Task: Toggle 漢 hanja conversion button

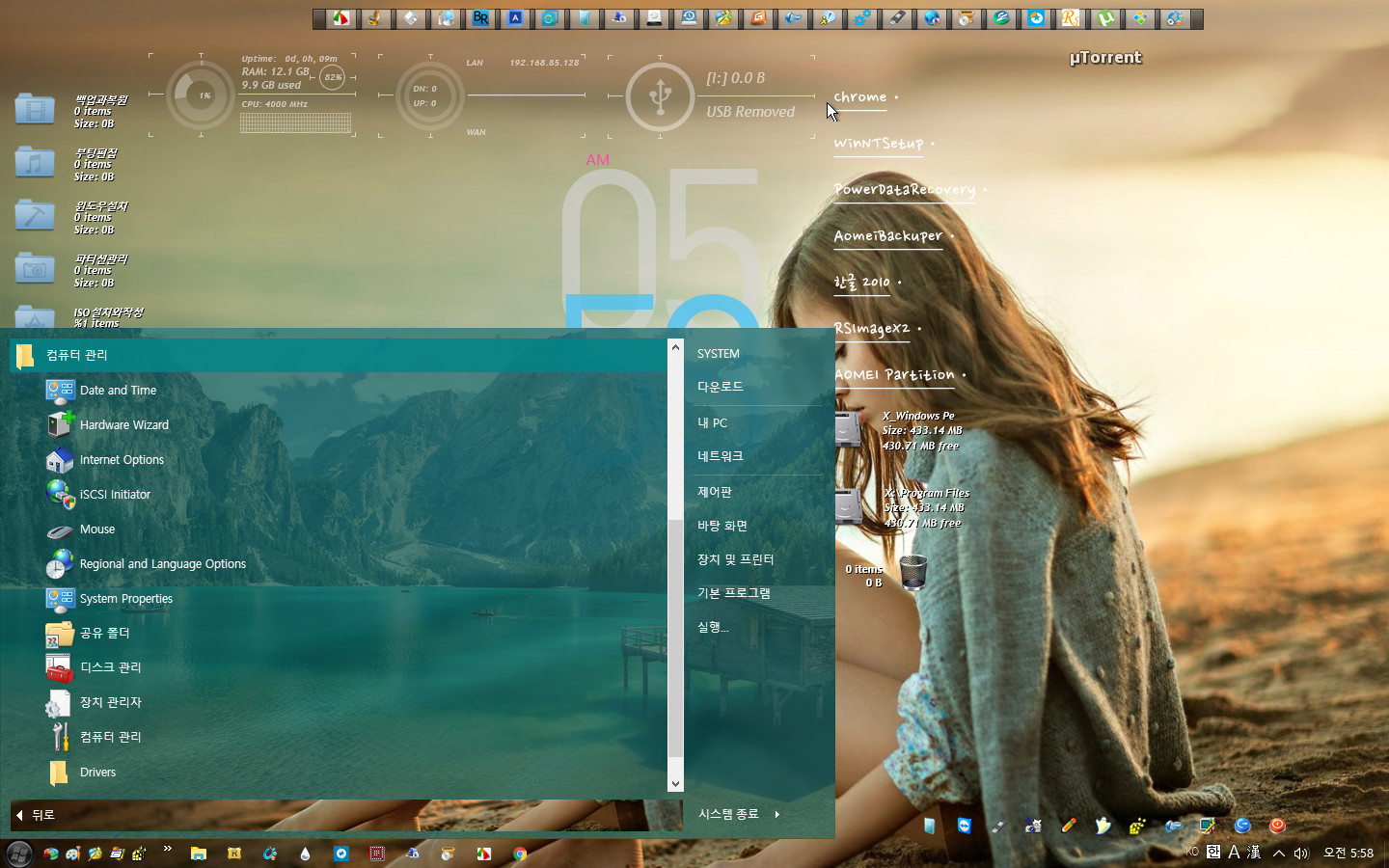Action: click(1254, 853)
